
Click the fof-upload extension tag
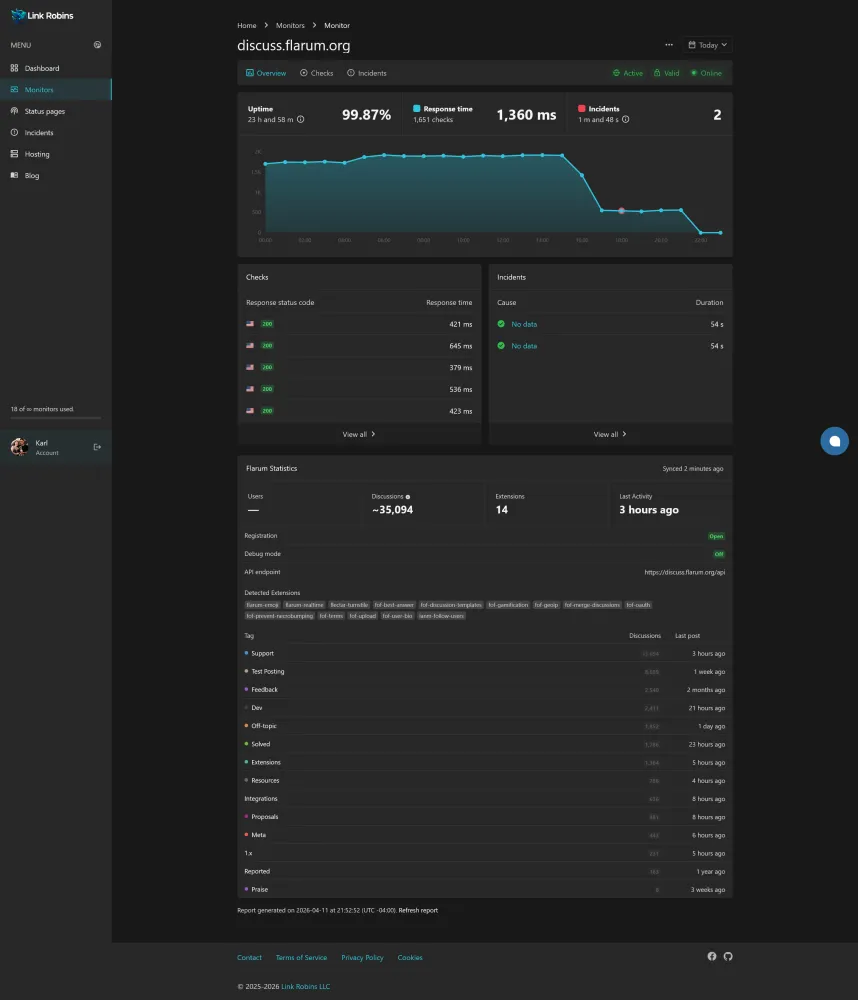[x=362, y=616]
